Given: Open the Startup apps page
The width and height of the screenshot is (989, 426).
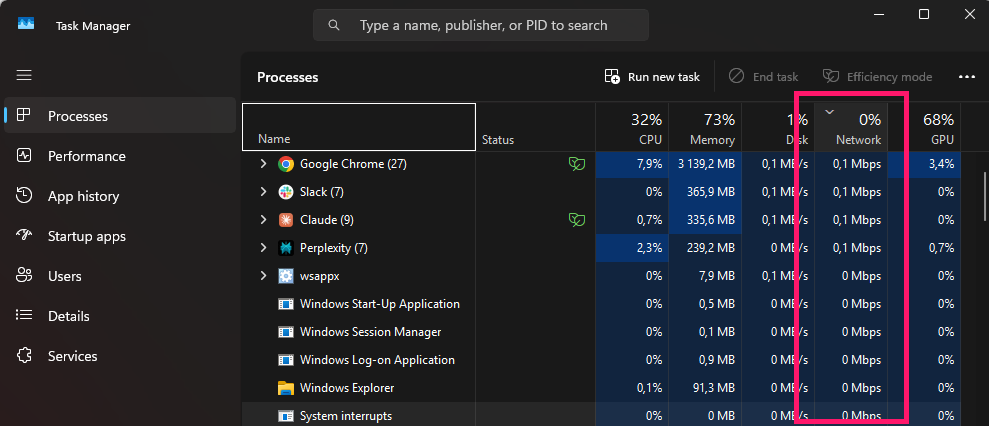Looking at the screenshot, I should pyautogui.click(x=120, y=236).
